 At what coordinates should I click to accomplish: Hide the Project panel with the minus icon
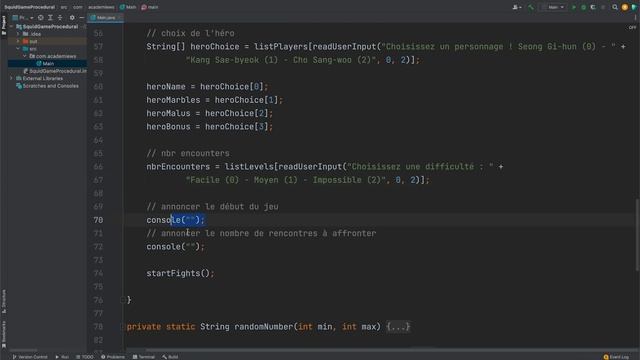(82, 18)
